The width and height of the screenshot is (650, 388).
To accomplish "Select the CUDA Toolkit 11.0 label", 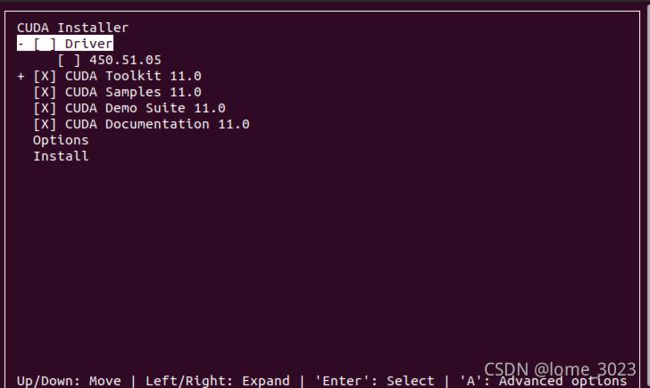I will pyautogui.click(x=133, y=76).
